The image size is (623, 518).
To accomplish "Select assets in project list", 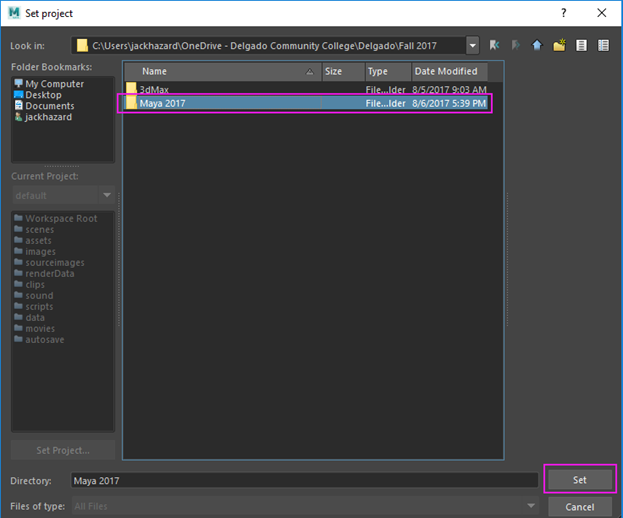I will pyautogui.click(x=38, y=241).
